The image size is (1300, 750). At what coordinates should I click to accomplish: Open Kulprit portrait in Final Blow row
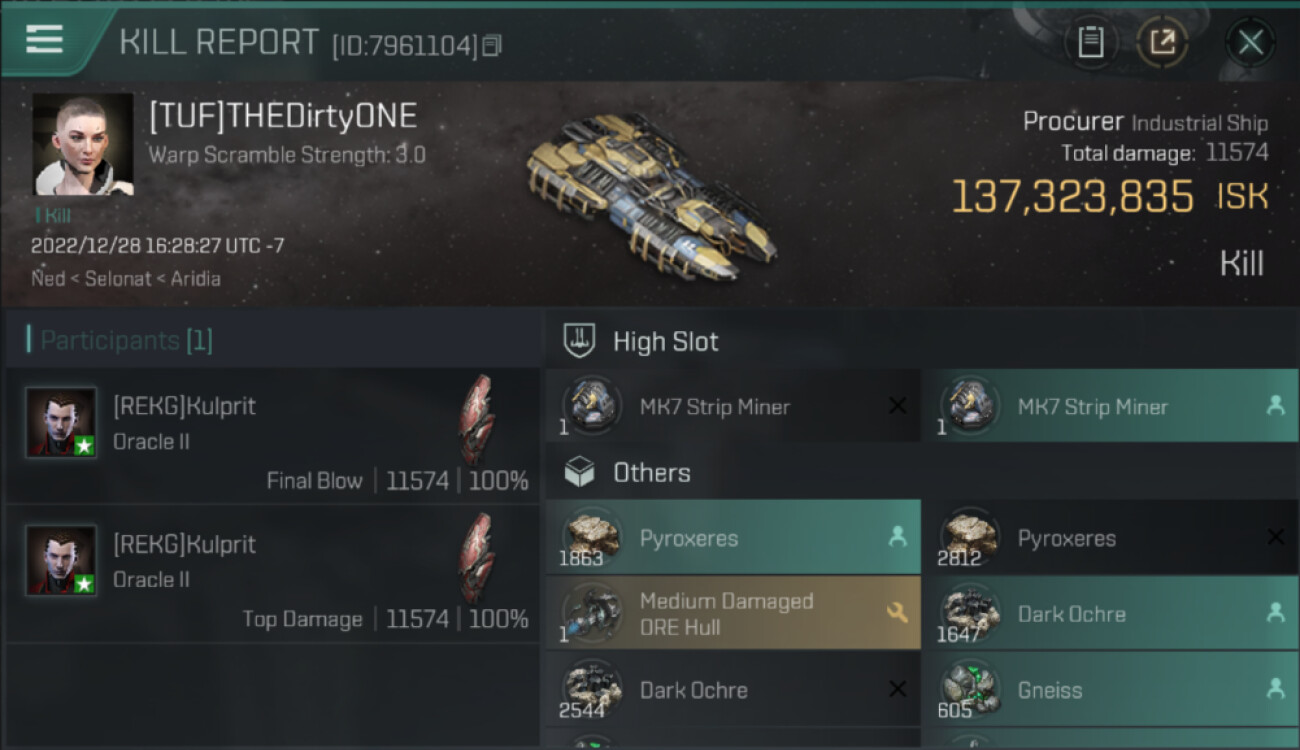(61, 423)
